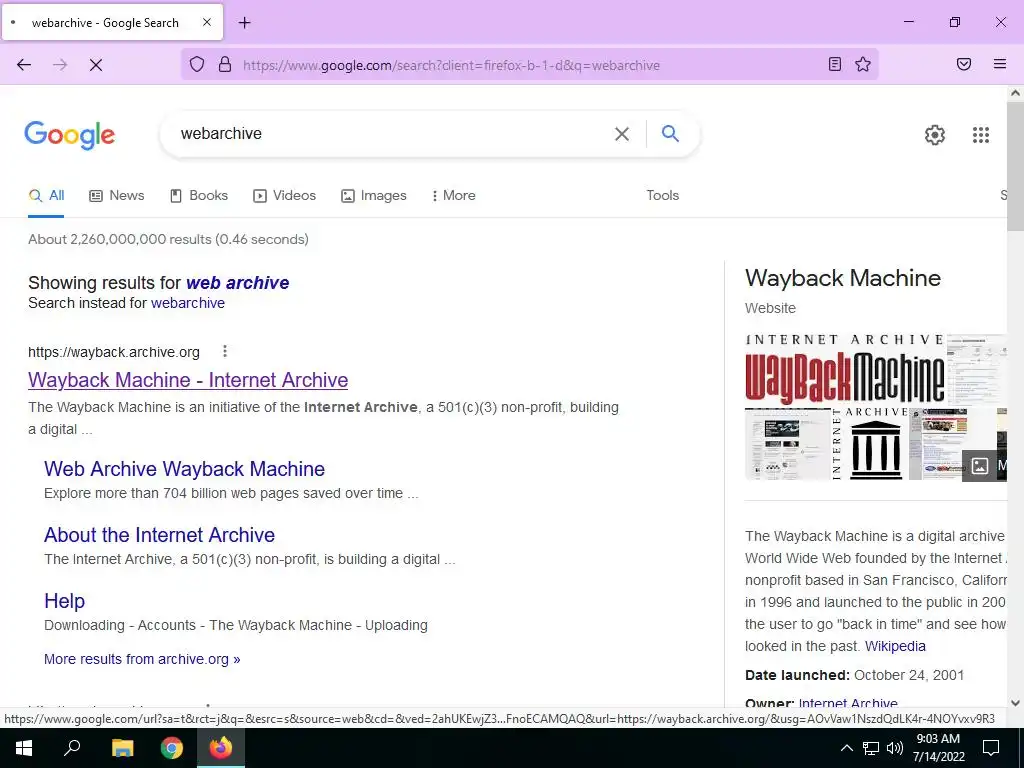
Task: Bookmark this page with the star
Action: coord(863,64)
